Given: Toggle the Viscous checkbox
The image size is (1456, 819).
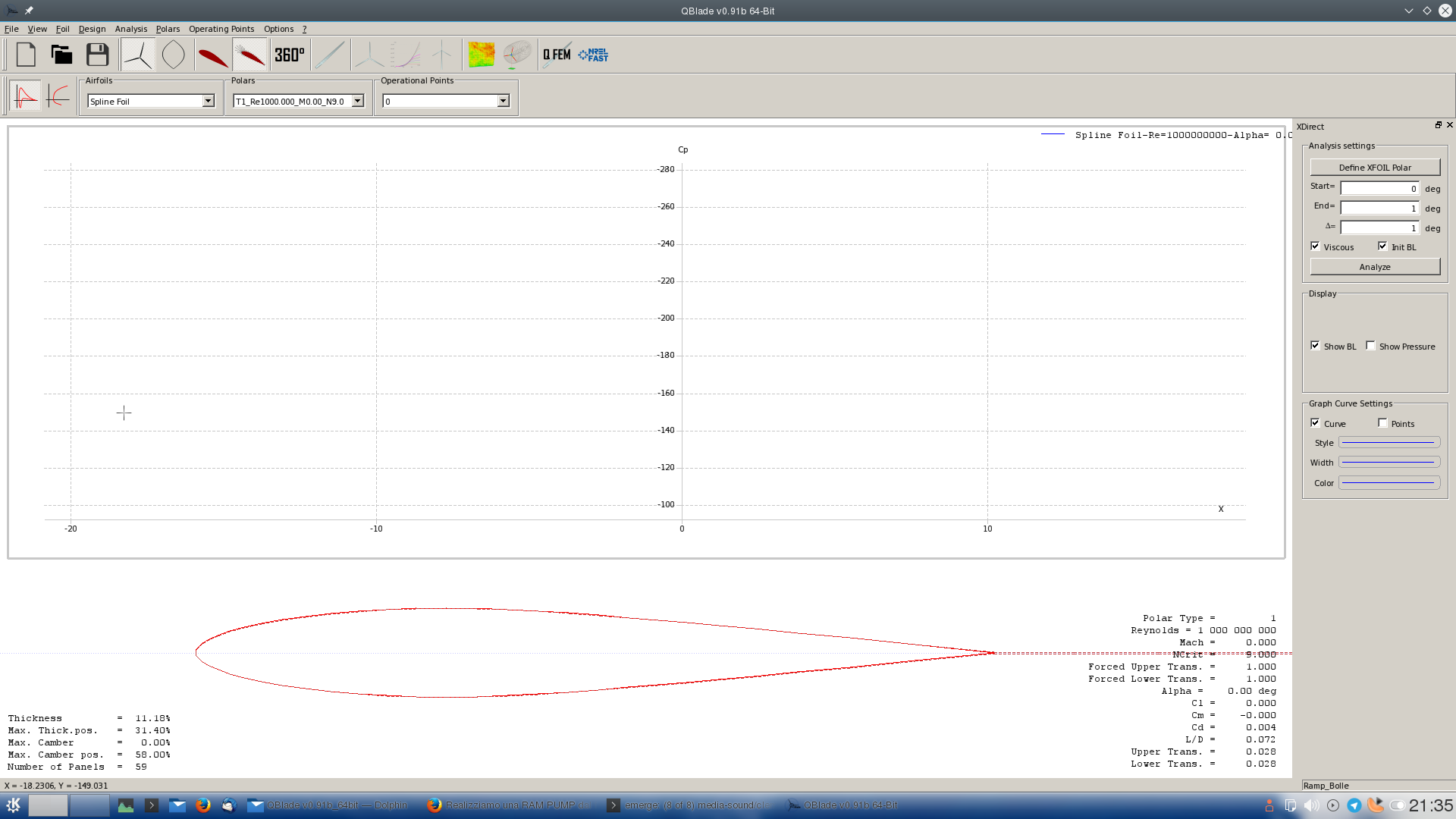Looking at the screenshot, I should 1315,246.
